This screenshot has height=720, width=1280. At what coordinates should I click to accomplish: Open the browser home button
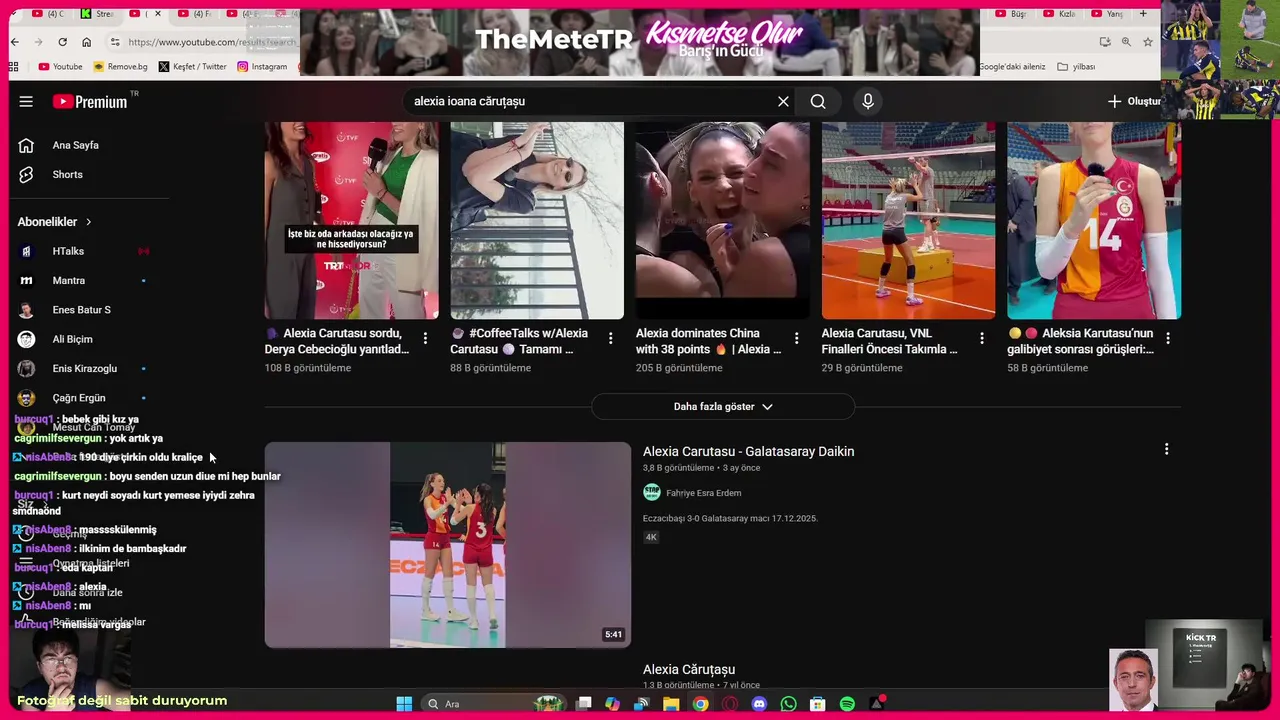86,42
